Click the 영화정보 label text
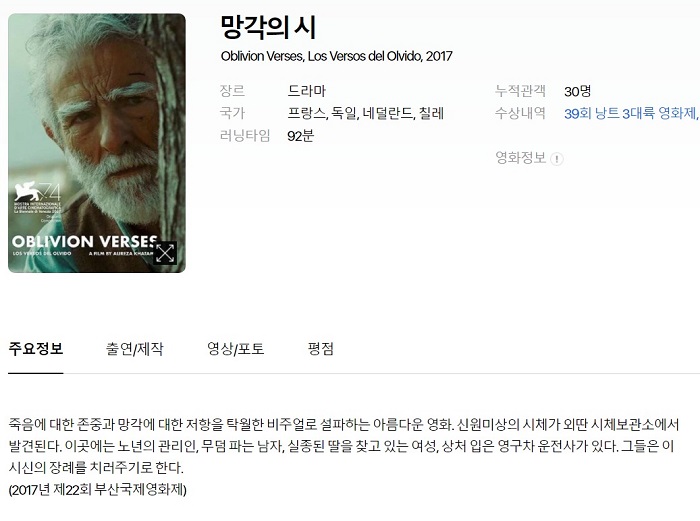 (520, 158)
